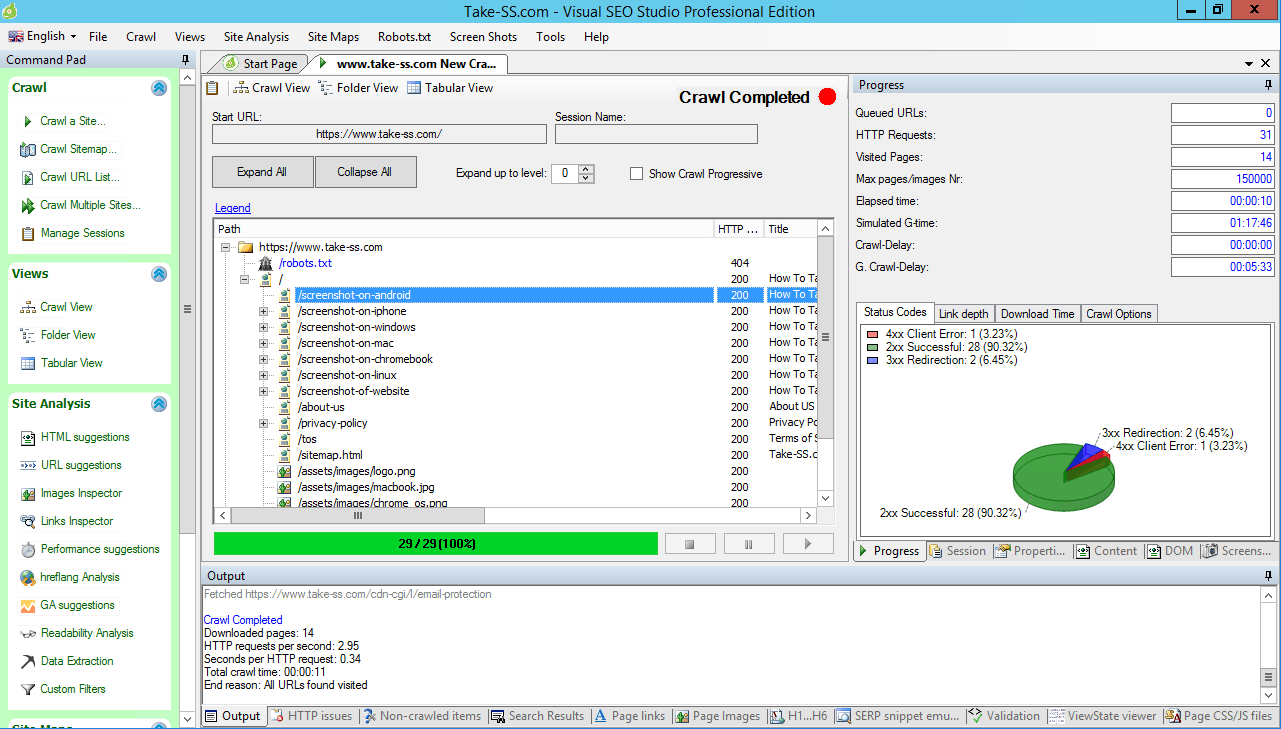Select the /assets/images/logo.png row
Viewport: 1281px width, 729px height.
[356, 471]
